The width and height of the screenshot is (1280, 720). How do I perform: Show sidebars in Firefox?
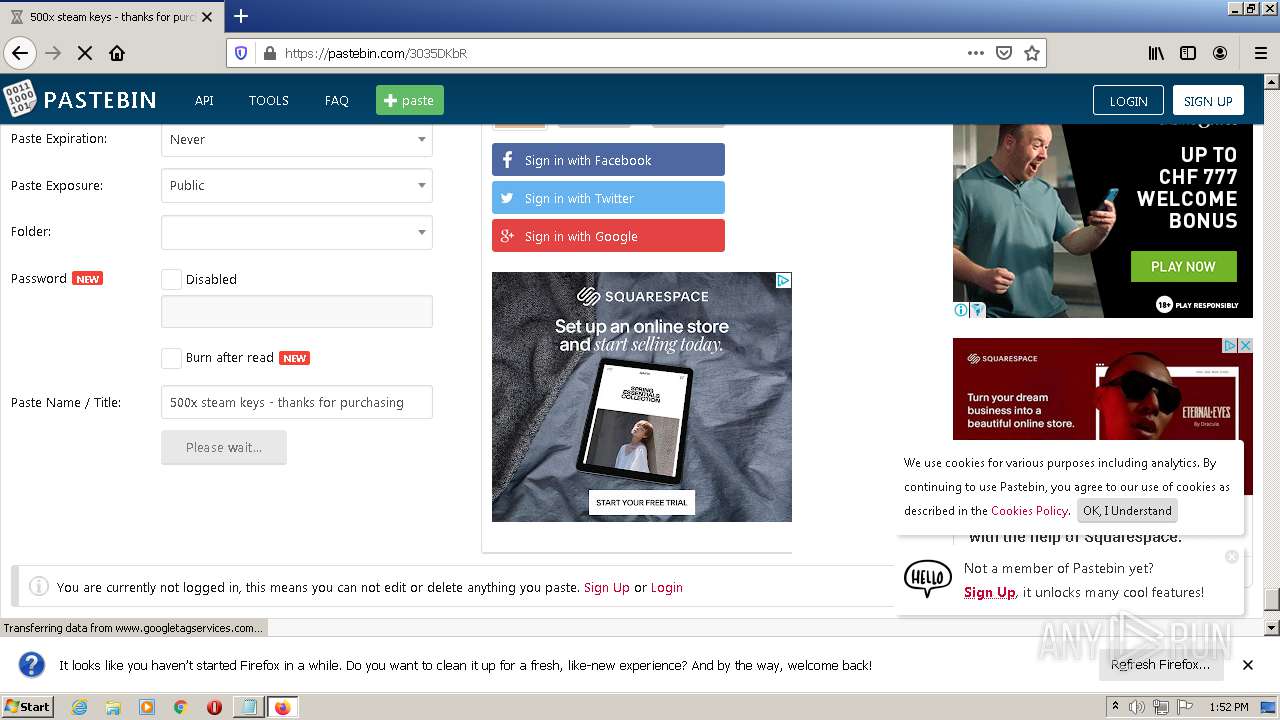pyautogui.click(x=1188, y=53)
